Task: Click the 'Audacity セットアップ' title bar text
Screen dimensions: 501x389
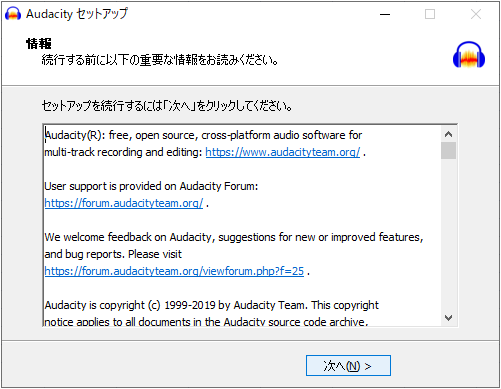Action: [77, 14]
